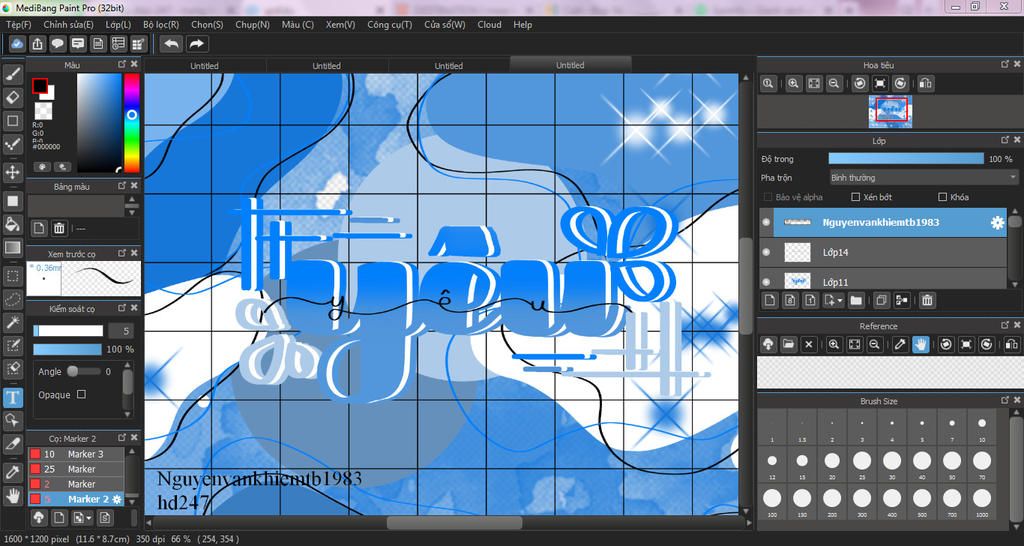Open the Bộ lọc(R) menu
1024x546 pixels.
161,25
